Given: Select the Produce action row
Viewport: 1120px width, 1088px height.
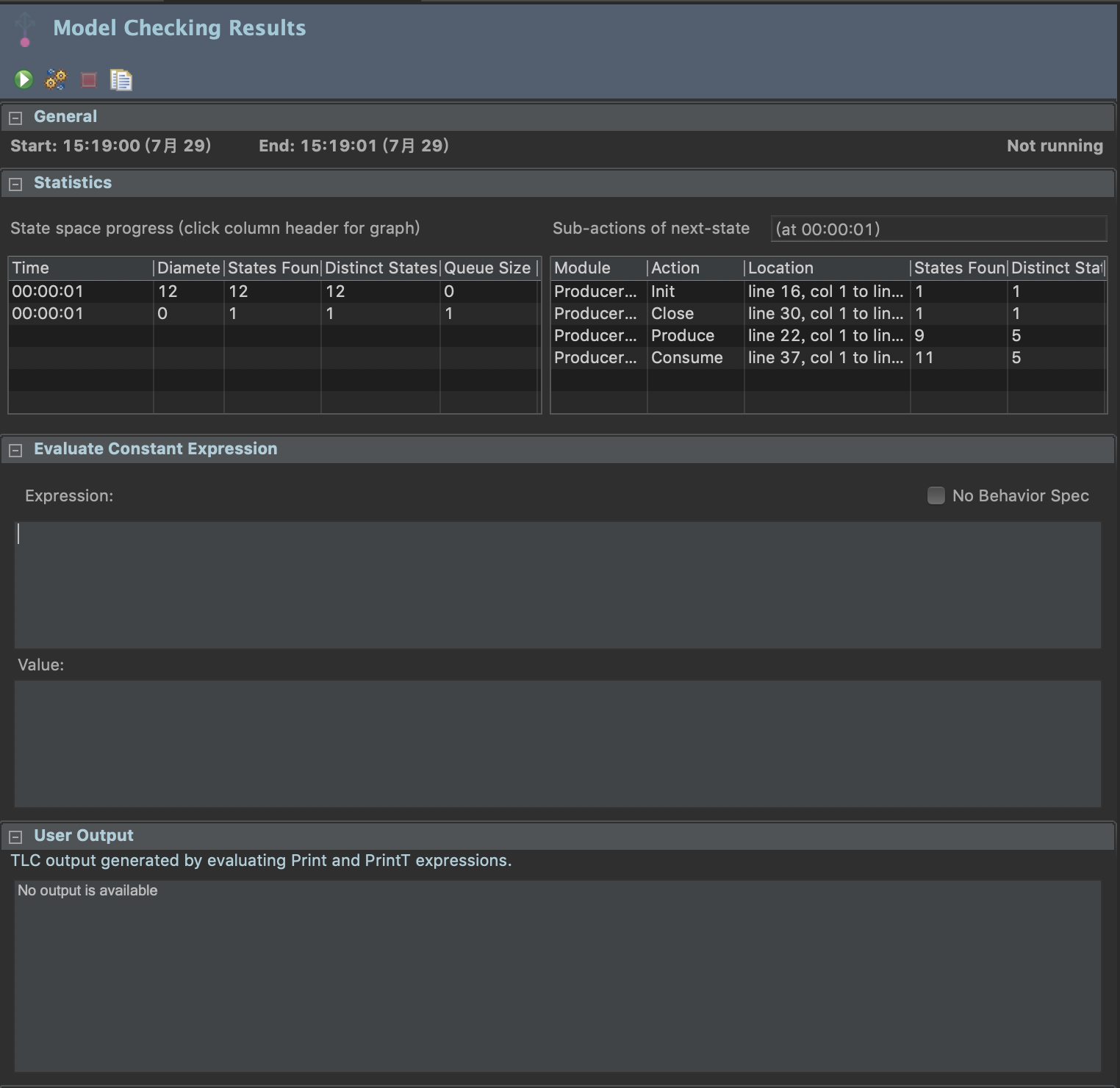Looking at the screenshot, I should point(828,335).
